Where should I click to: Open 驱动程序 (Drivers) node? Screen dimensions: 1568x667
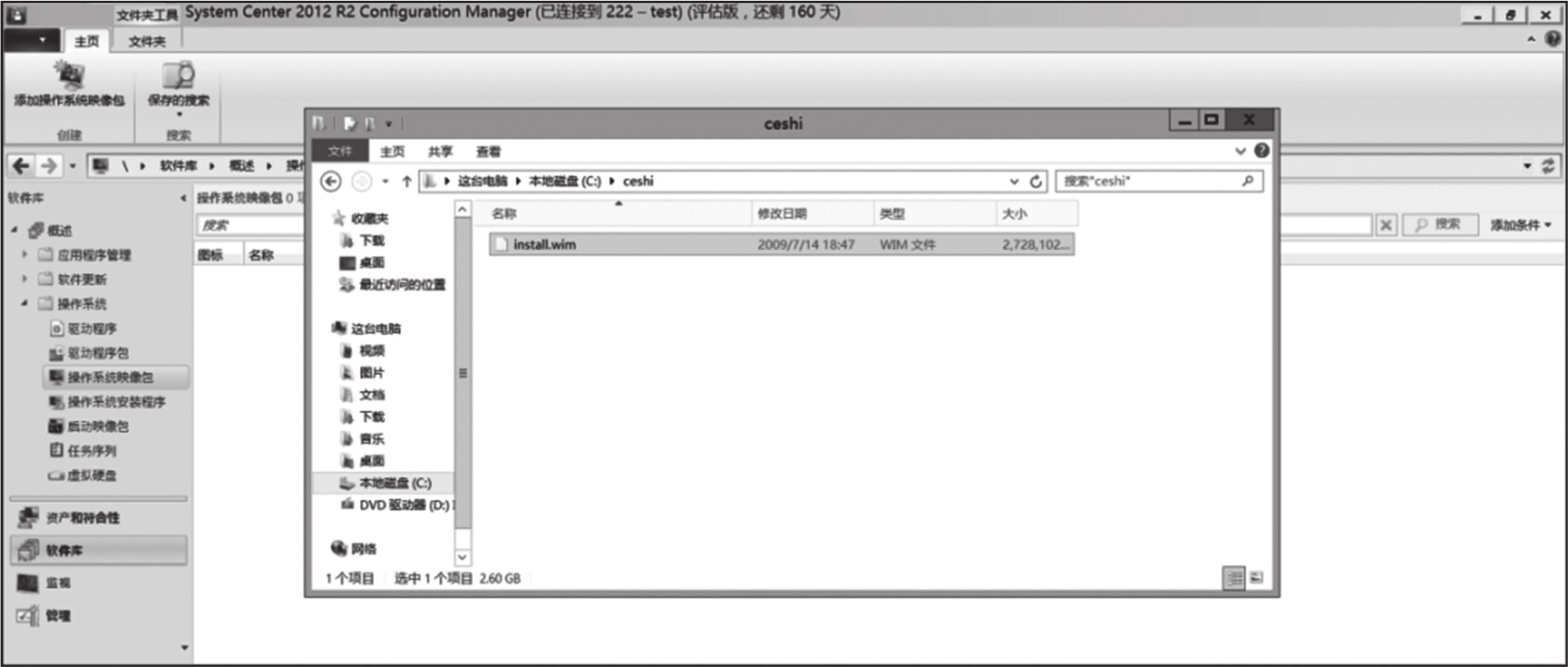(84, 328)
